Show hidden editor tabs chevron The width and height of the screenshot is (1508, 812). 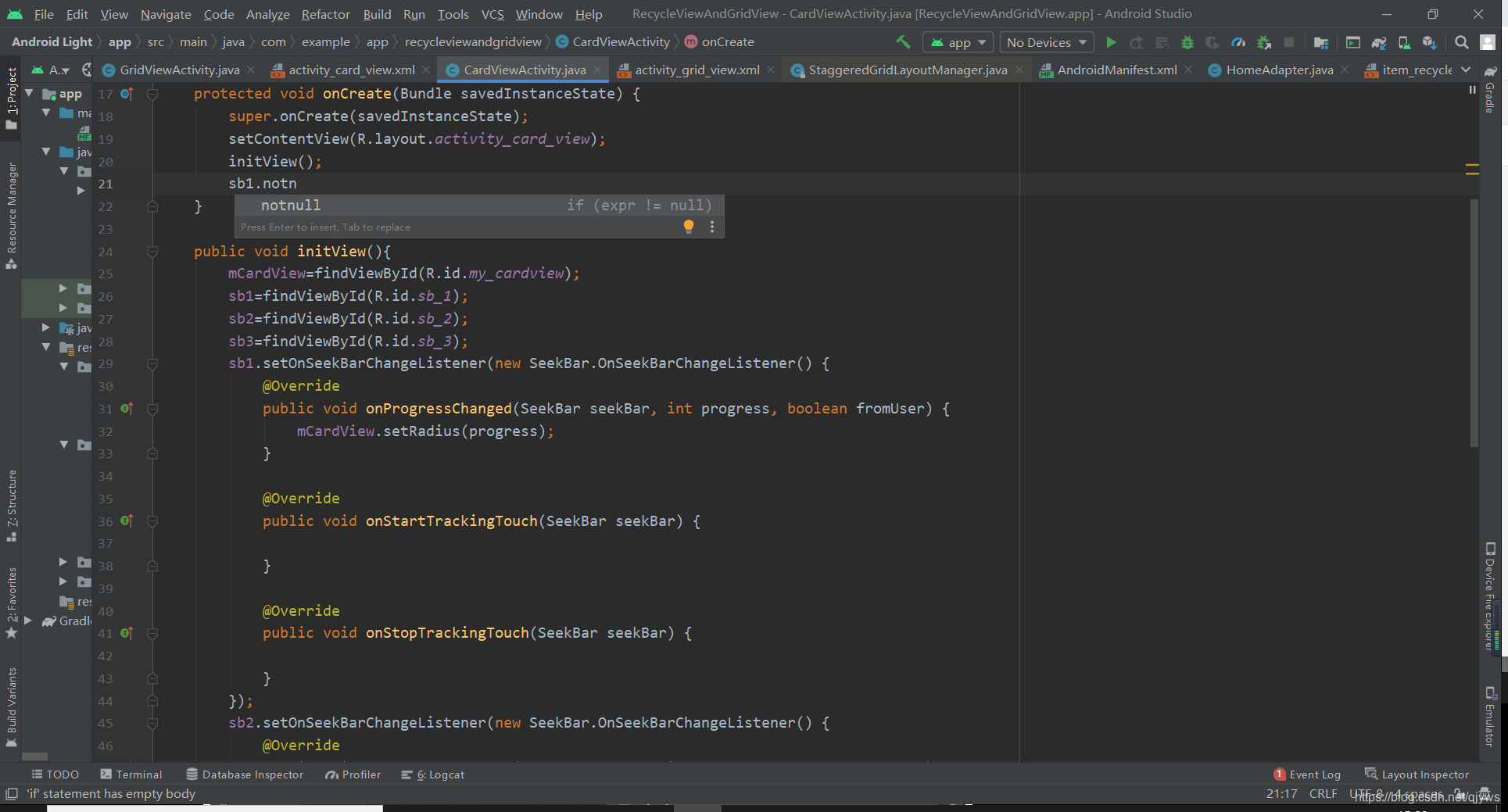[x=1466, y=70]
